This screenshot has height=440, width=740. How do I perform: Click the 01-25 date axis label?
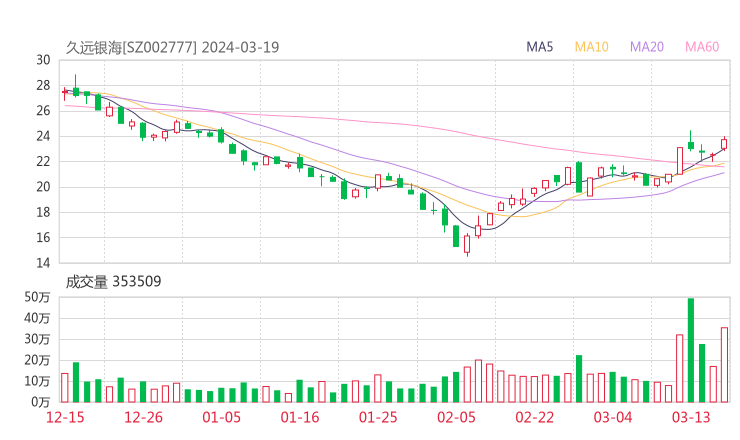pos(378,417)
